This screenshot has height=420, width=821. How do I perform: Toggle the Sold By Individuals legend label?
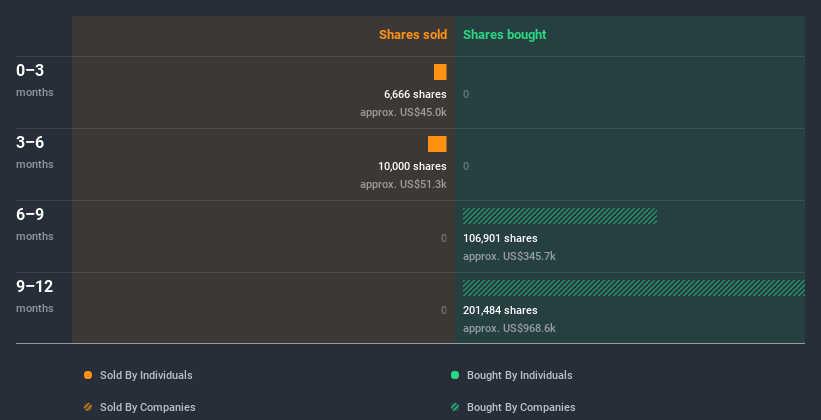coord(146,375)
